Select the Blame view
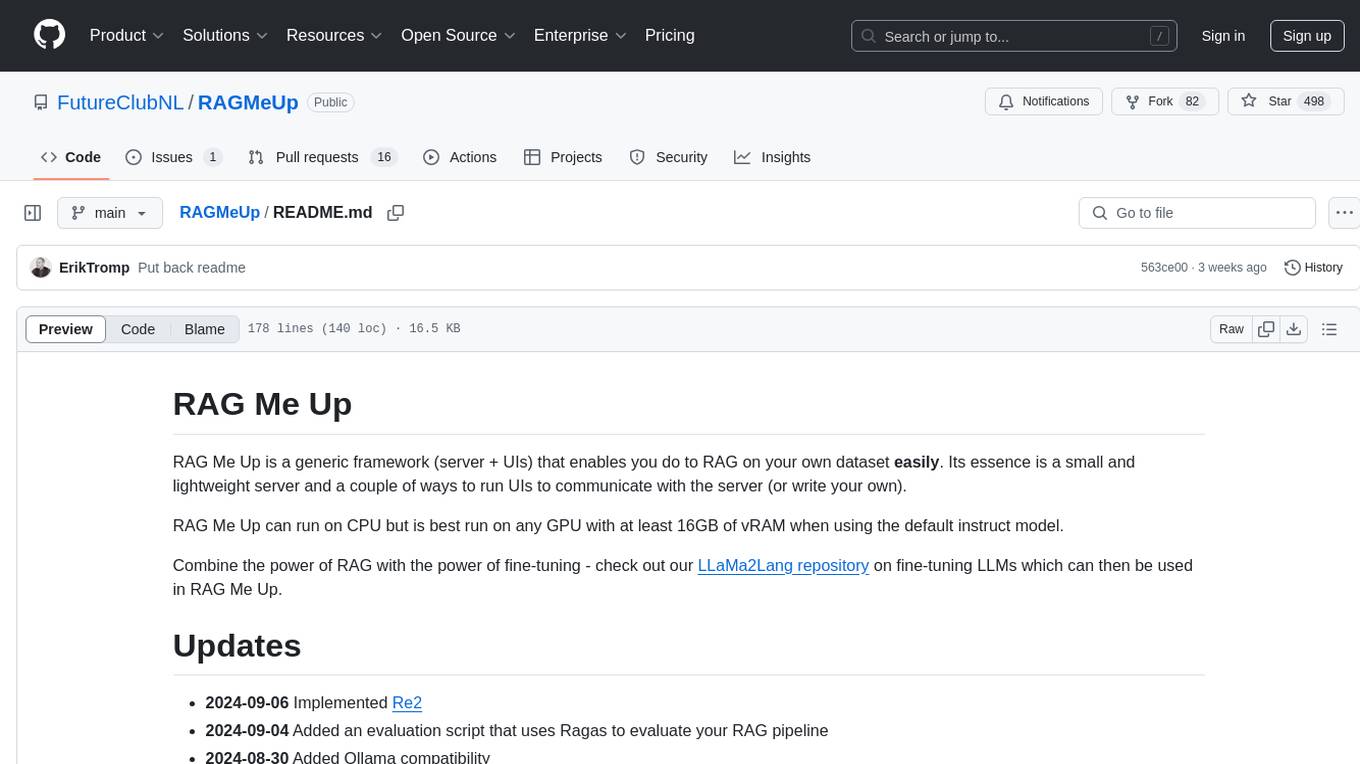 (205, 329)
